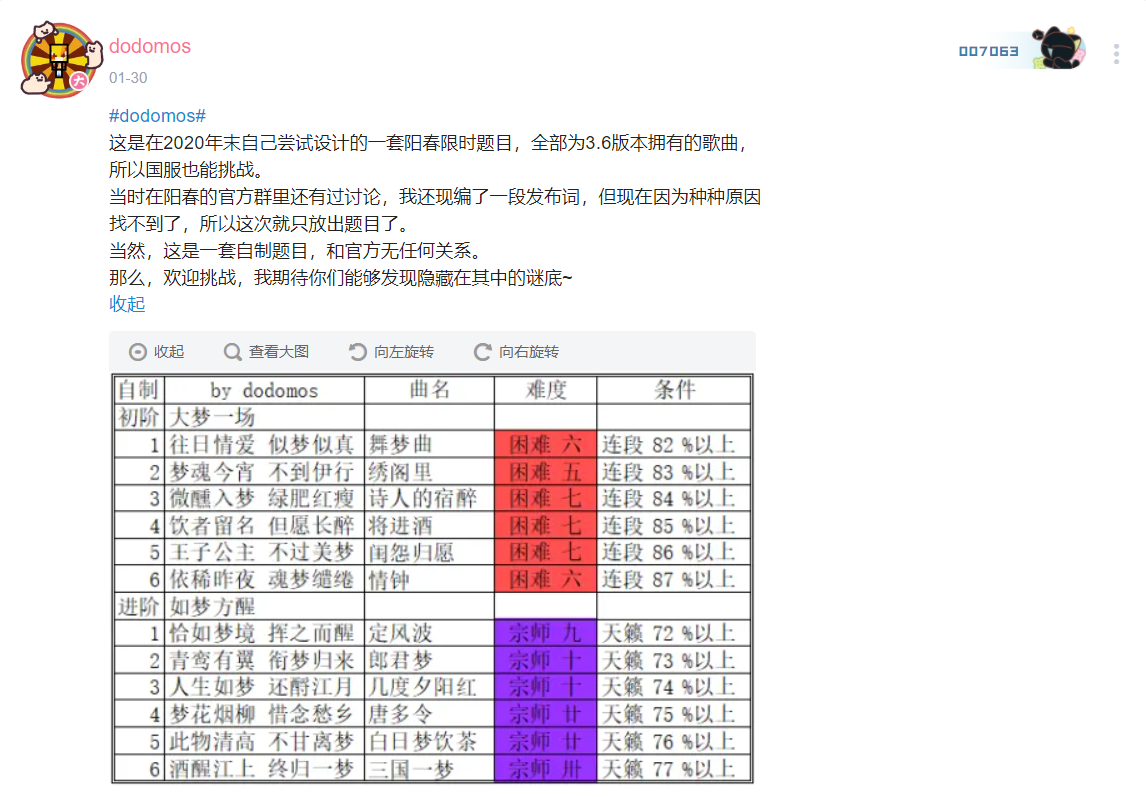Image resolution: width=1146 pixels, height=797 pixels.
Task: Click the 白日梦饮茶 song cell
Action: click(429, 741)
